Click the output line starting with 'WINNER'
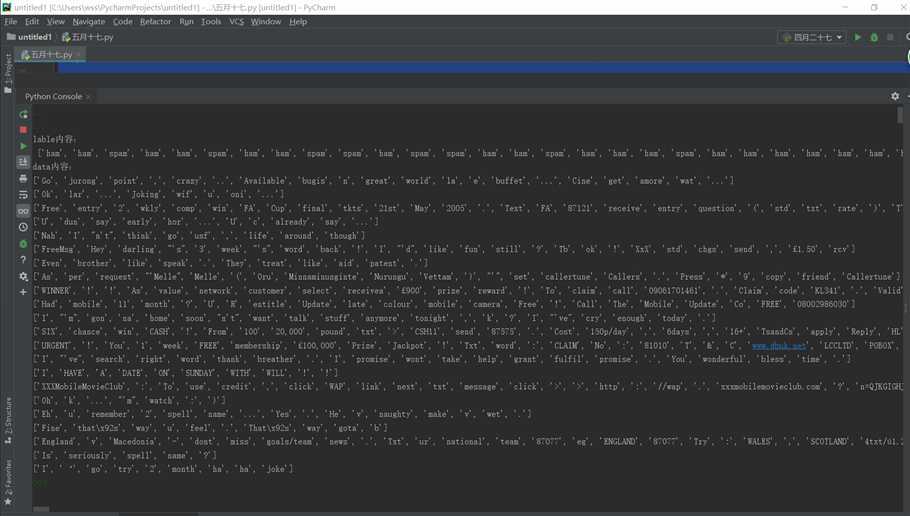The image size is (910, 516). [x=468, y=291]
